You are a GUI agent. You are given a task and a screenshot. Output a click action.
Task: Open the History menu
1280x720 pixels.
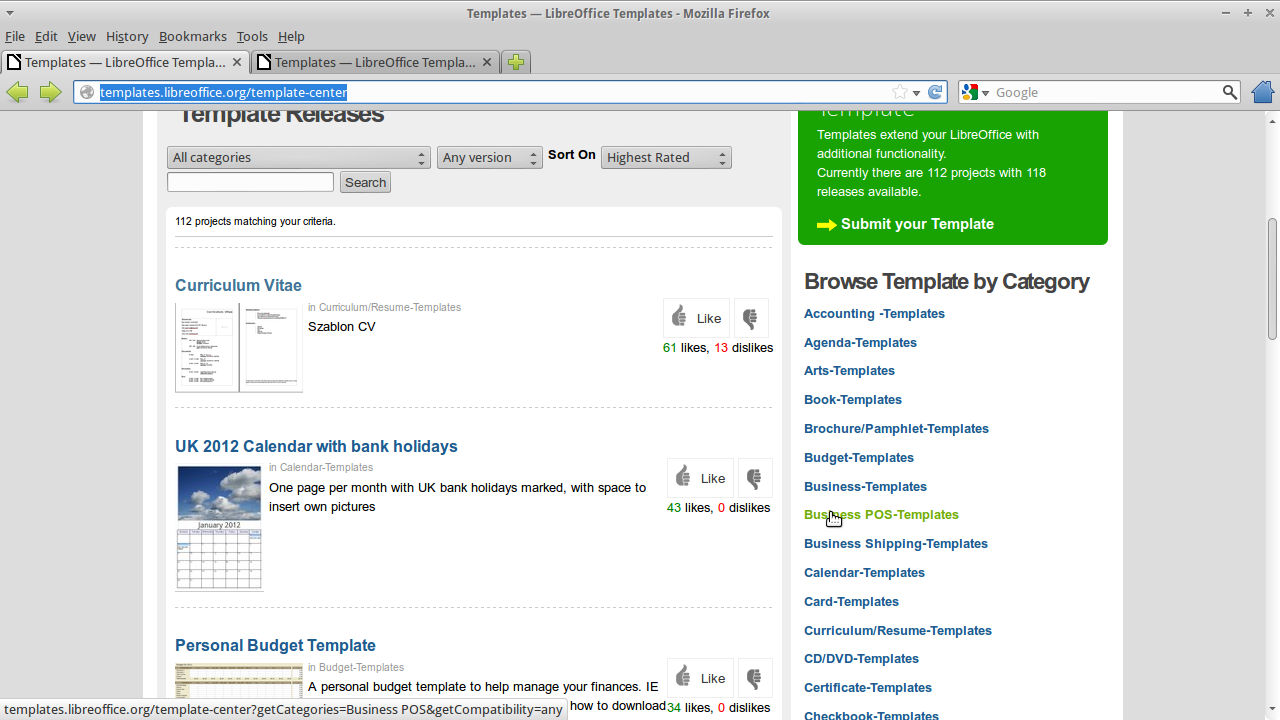pos(127,36)
